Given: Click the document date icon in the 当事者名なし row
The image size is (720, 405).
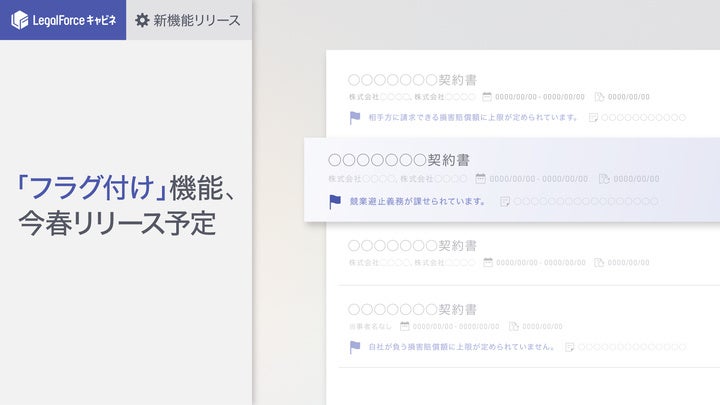Looking at the screenshot, I should tap(514, 326).
